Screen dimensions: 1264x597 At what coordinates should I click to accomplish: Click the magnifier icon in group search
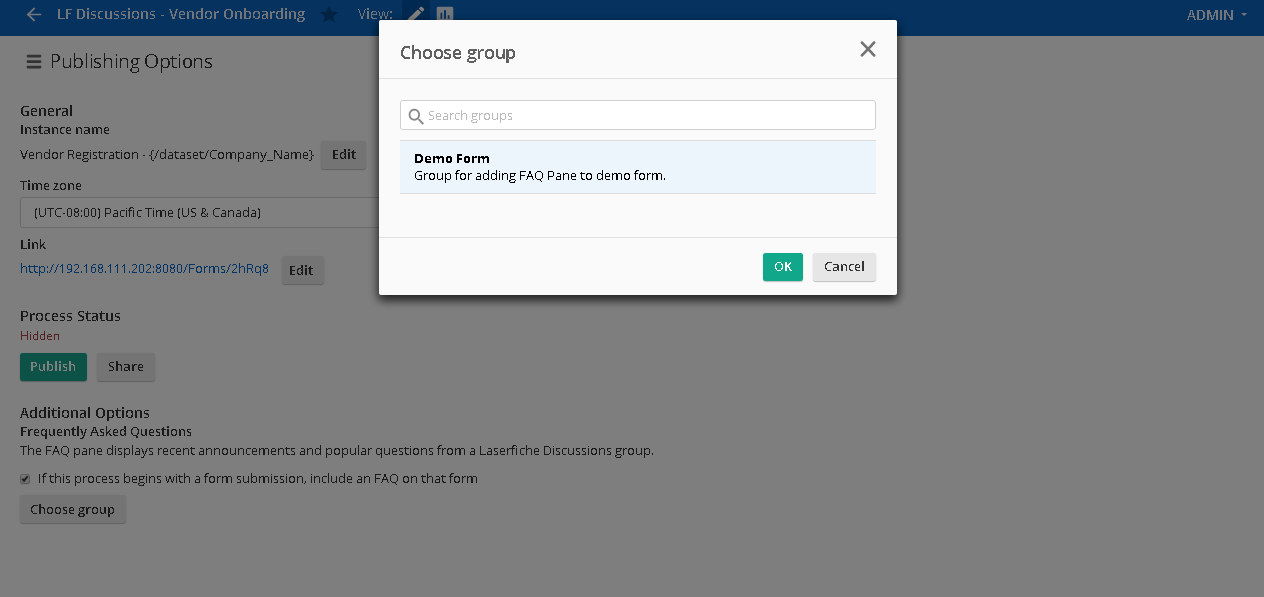(x=416, y=116)
